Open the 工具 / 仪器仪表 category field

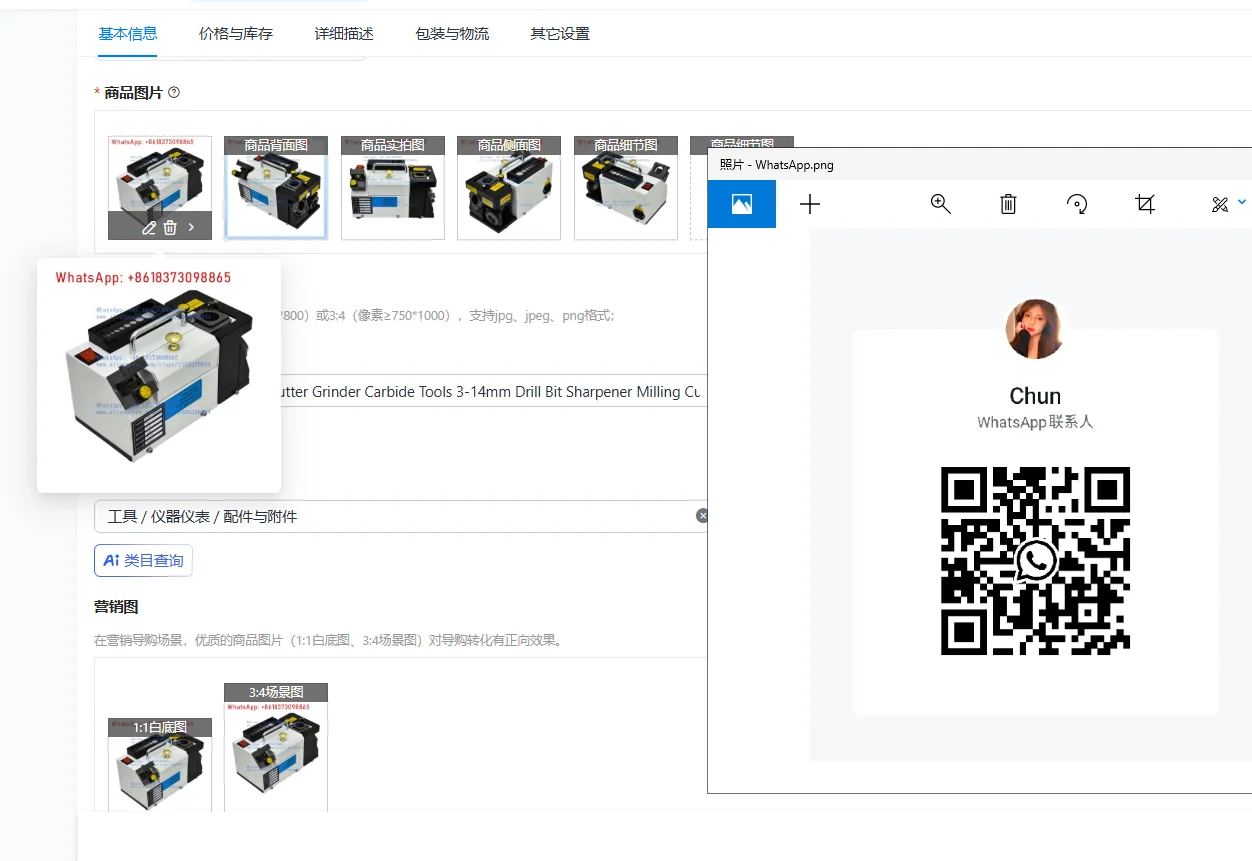point(402,516)
